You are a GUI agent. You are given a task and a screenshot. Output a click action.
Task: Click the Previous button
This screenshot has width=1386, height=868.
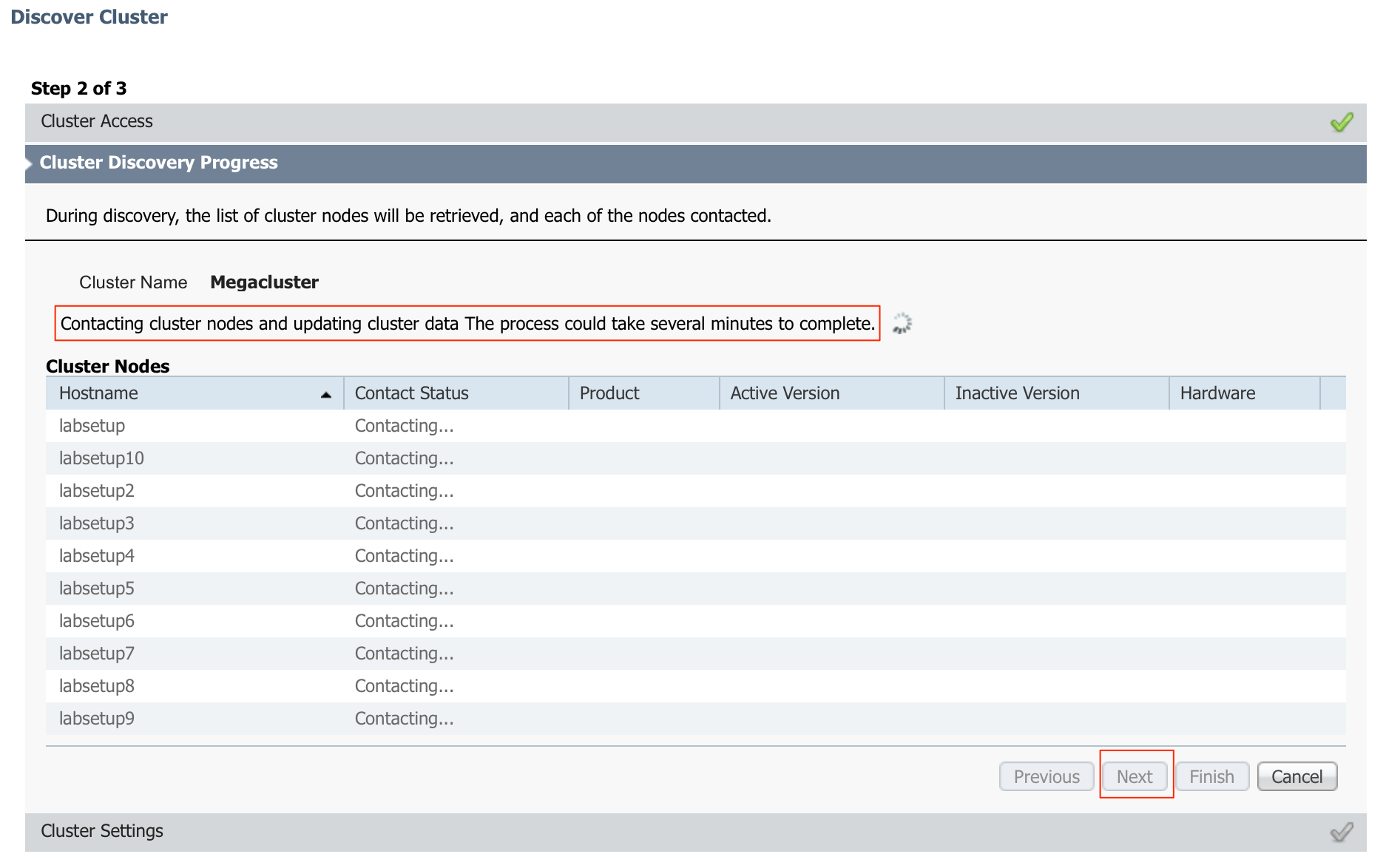click(1047, 776)
